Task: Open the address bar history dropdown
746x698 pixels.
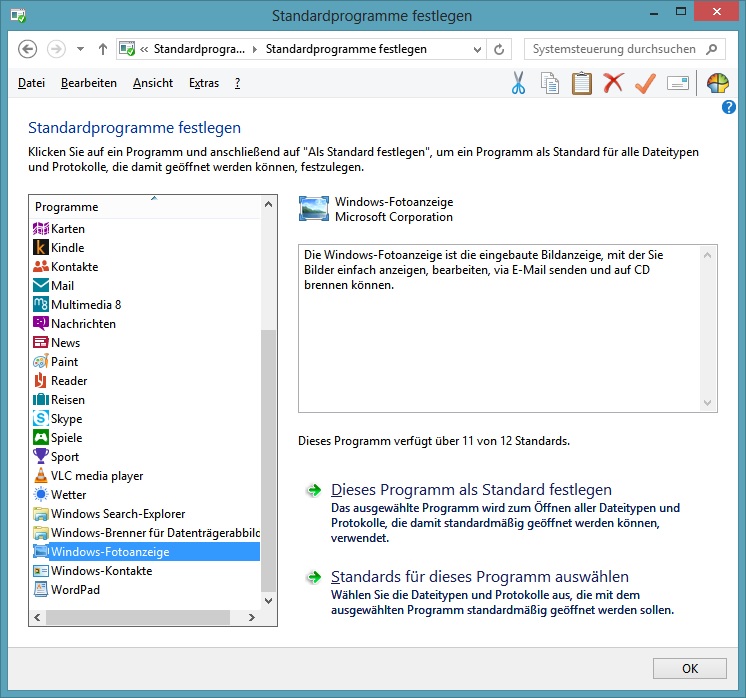Action: point(478,49)
